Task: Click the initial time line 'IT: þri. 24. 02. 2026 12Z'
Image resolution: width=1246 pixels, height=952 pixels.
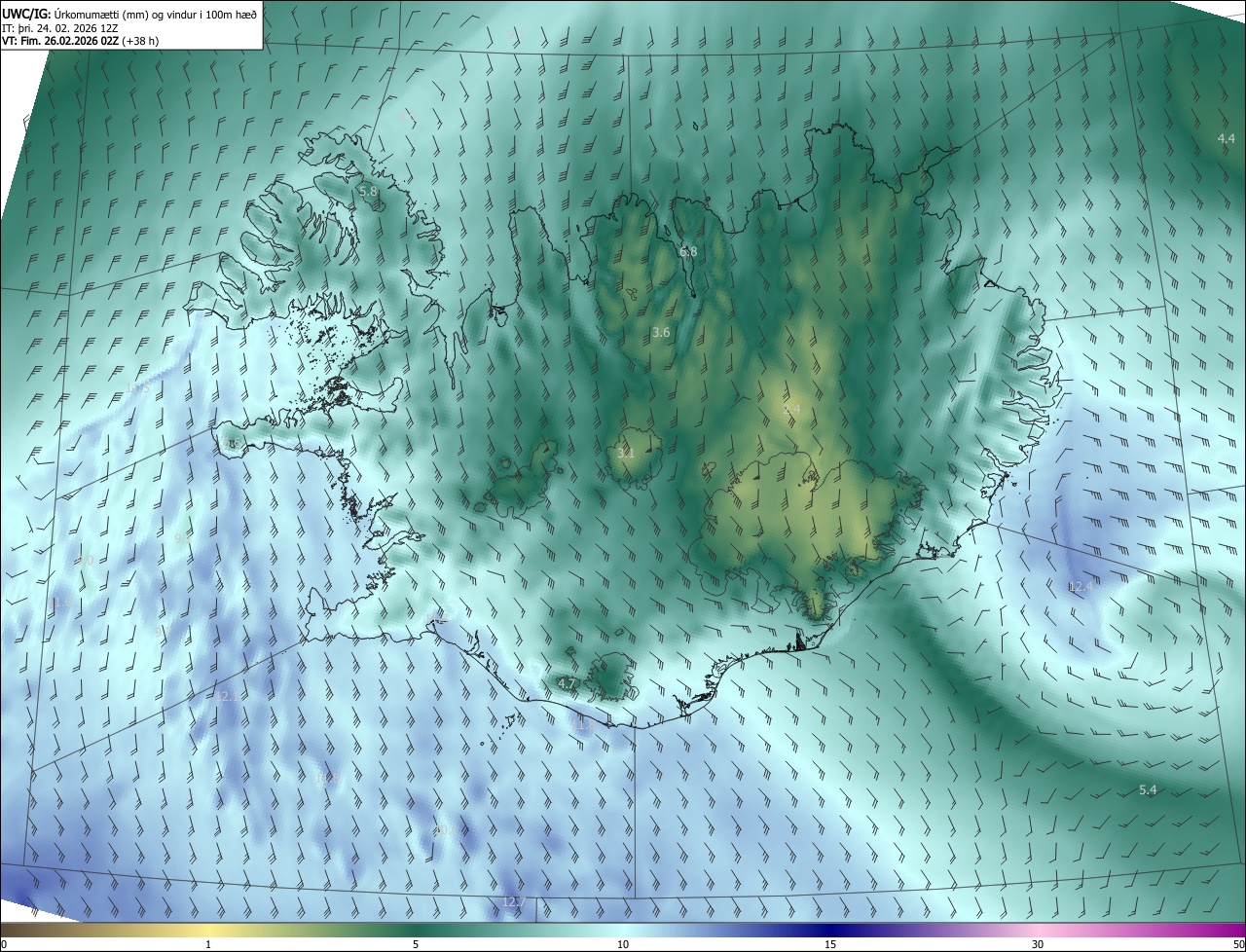Action: tap(59, 27)
